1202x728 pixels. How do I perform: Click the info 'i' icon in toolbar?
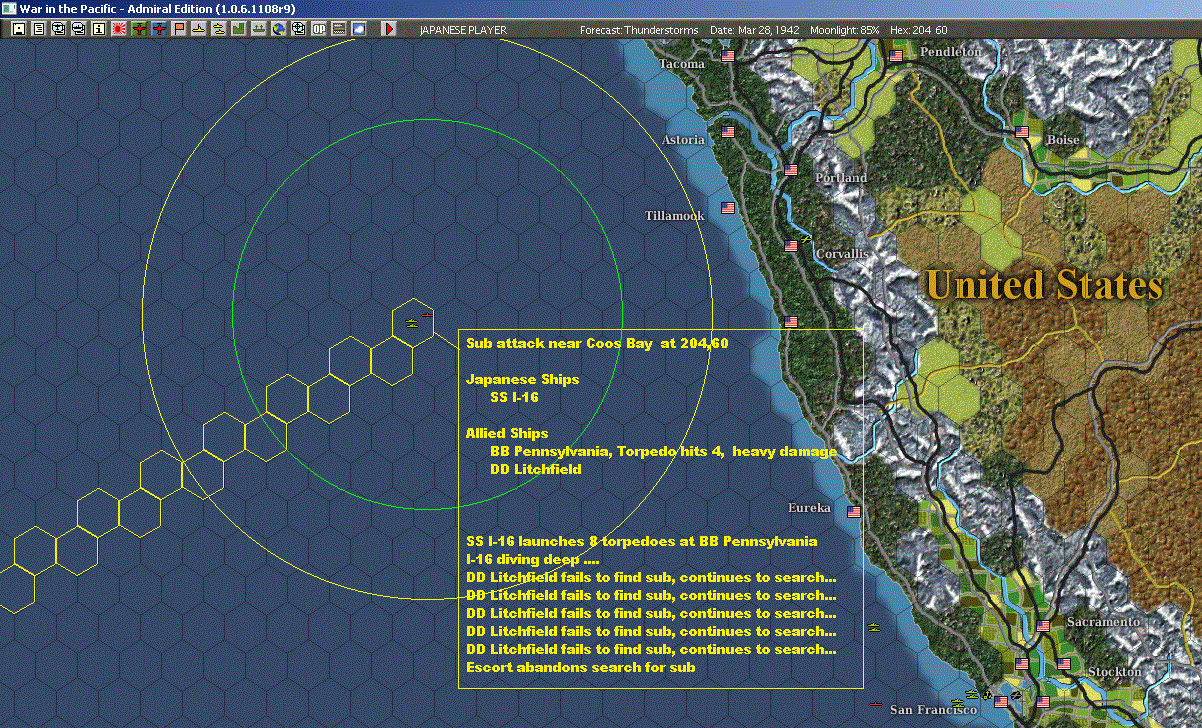(98, 29)
